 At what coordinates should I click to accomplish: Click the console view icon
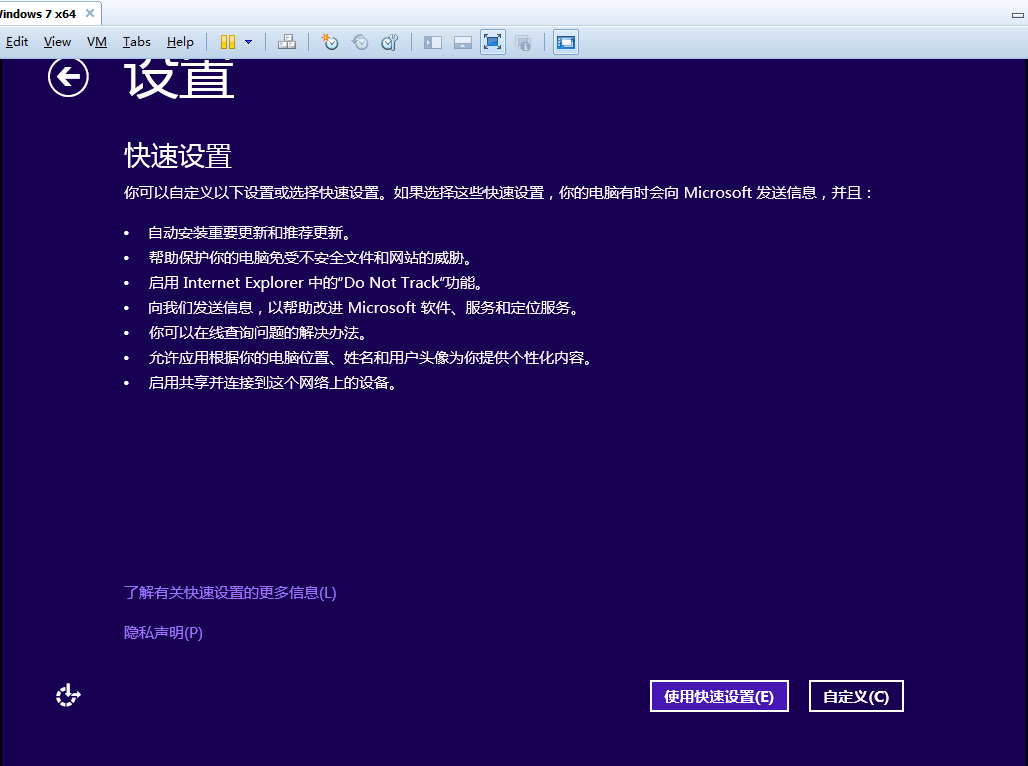(x=566, y=42)
